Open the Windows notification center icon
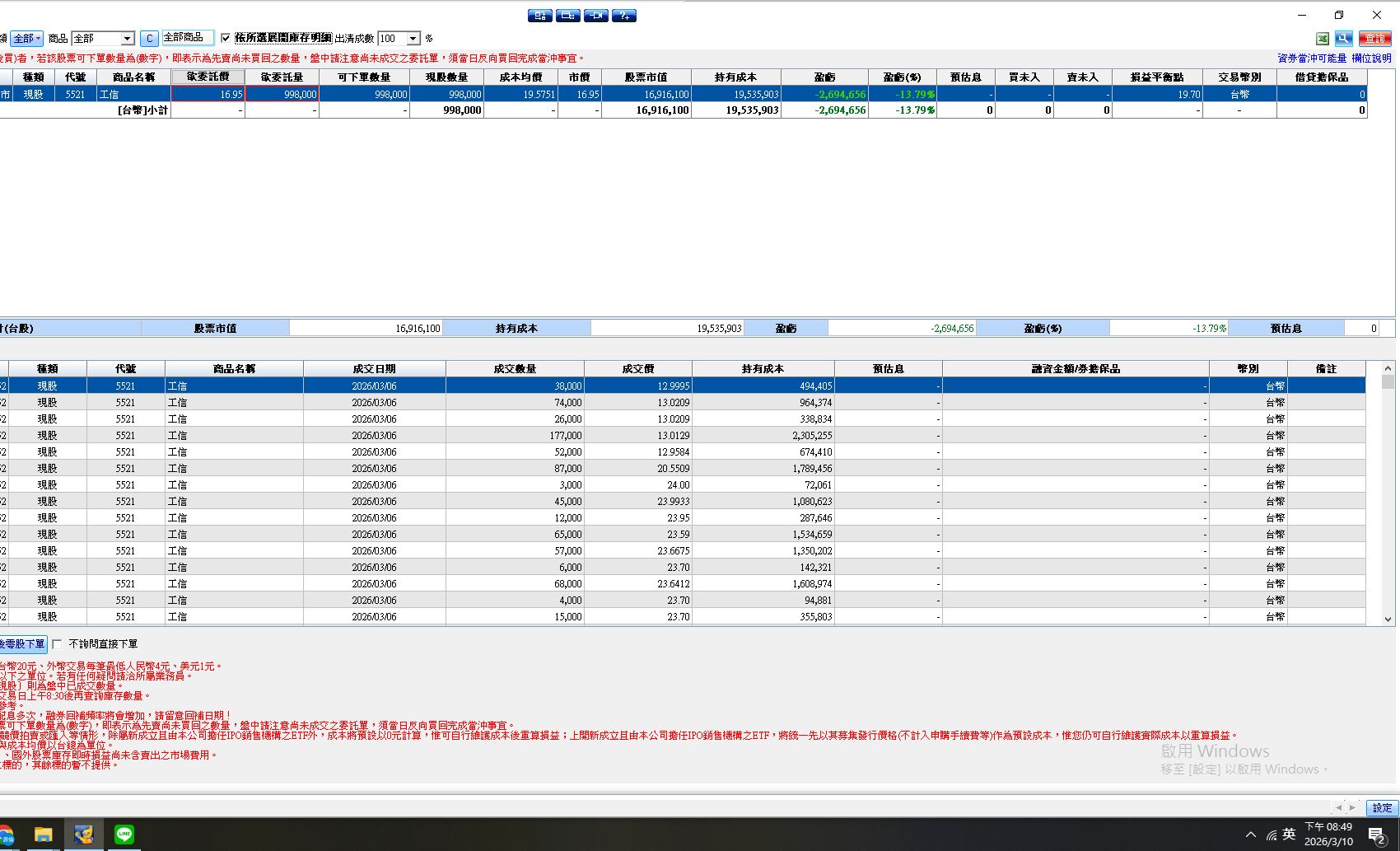The image size is (1400, 851). click(1376, 835)
